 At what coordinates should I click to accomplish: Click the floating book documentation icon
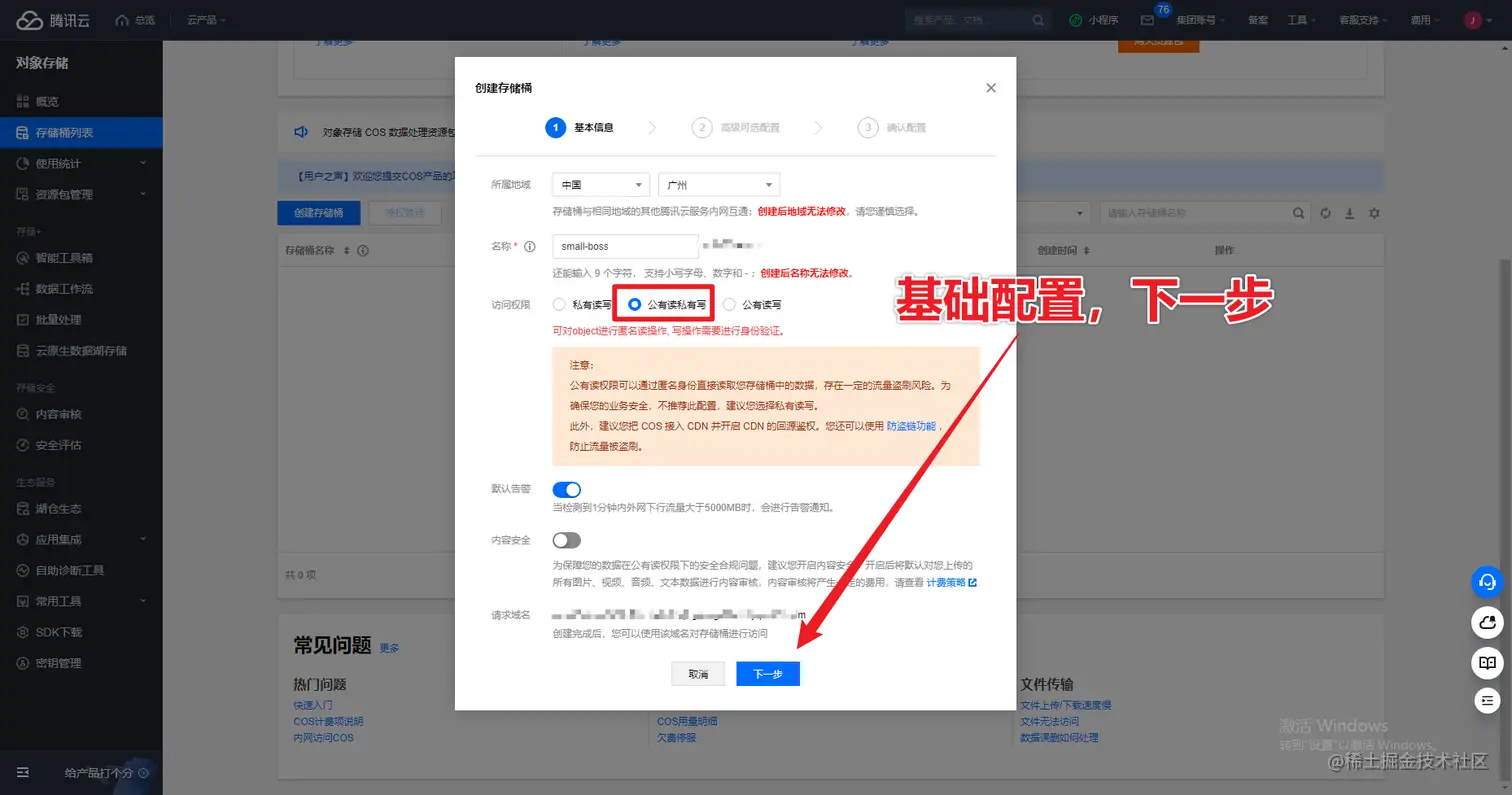(x=1487, y=662)
